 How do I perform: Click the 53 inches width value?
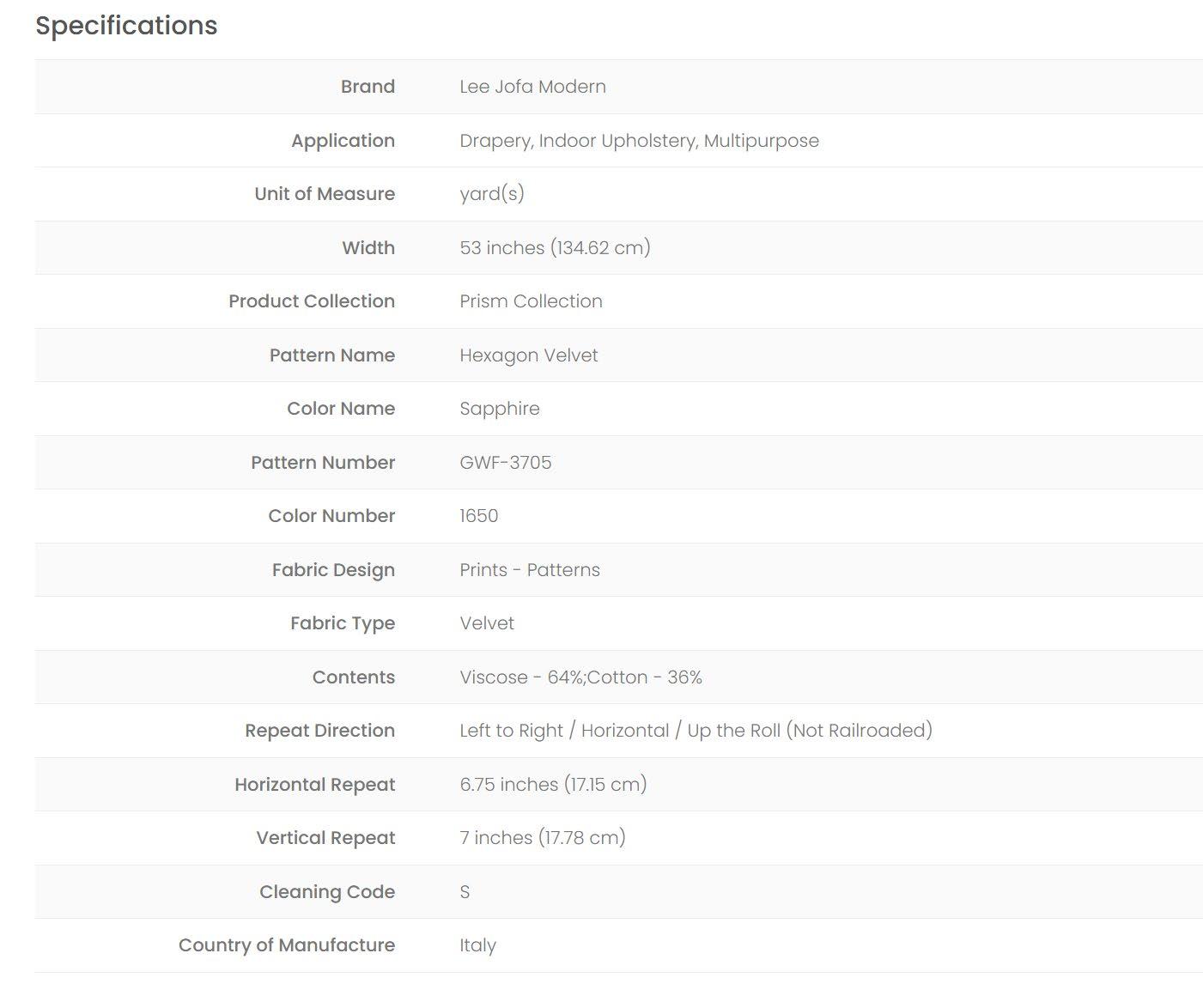[x=555, y=248]
